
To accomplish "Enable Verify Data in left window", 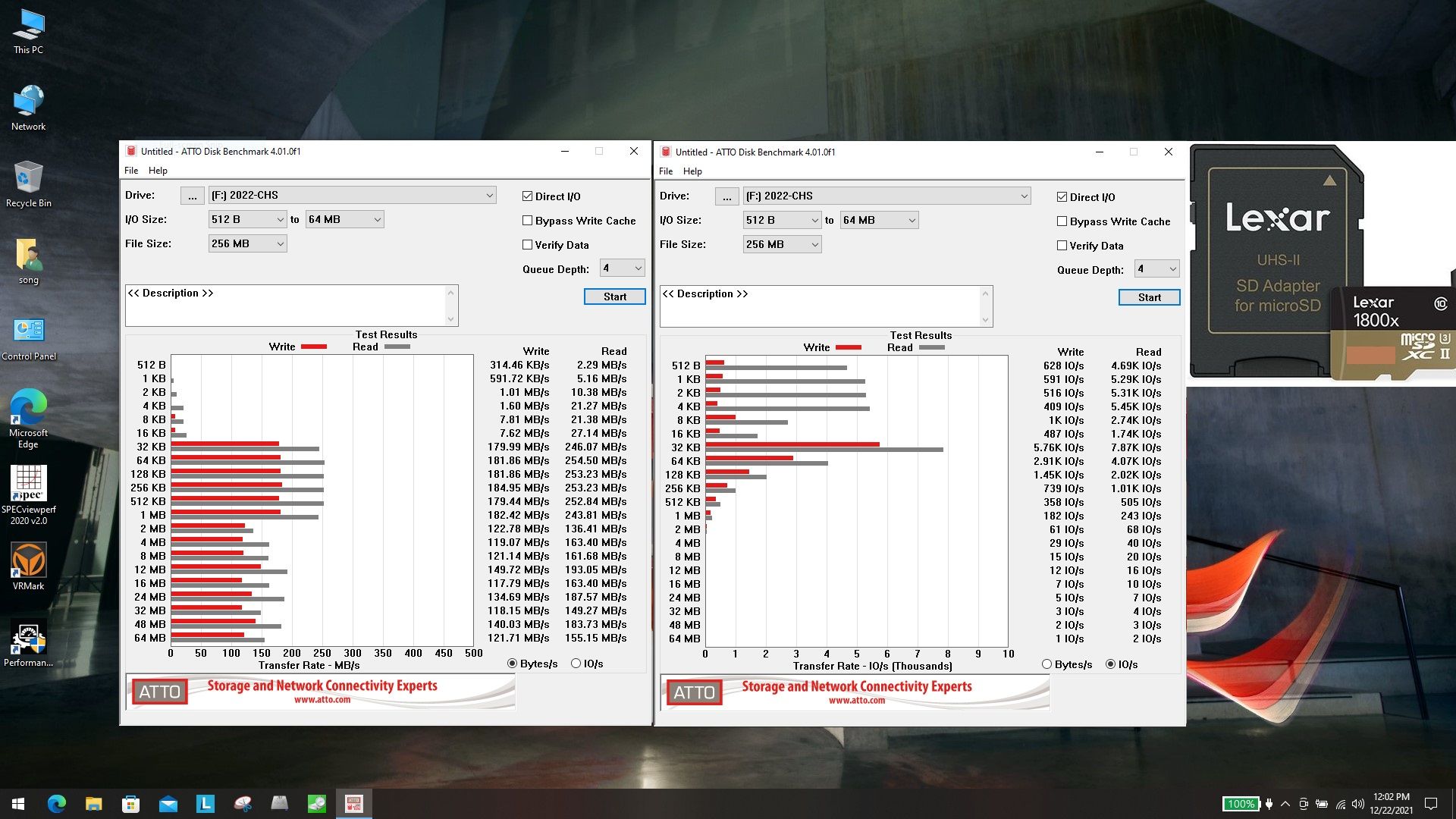I will (x=527, y=245).
